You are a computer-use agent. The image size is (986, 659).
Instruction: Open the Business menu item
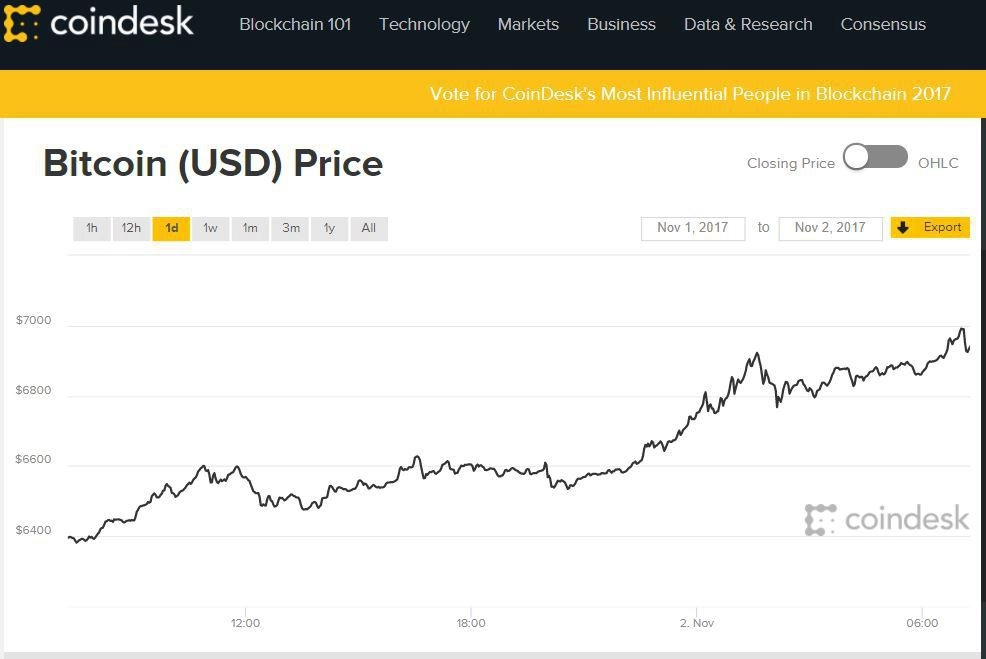tap(621, 24)
